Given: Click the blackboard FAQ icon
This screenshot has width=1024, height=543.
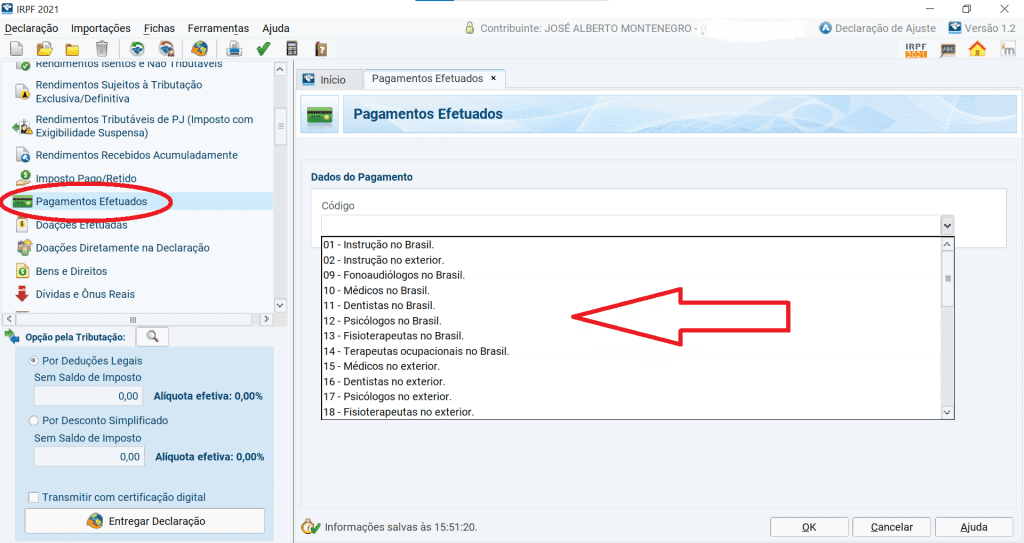Looking at the screenshot, I should (x=948, y=50).
